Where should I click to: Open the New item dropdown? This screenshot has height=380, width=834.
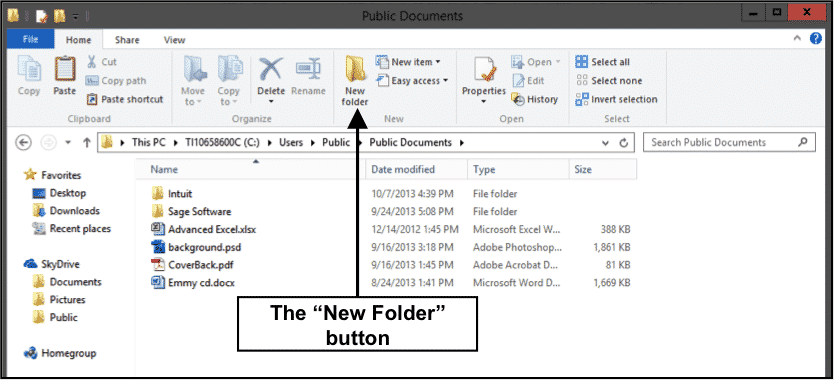coord(408,62)
